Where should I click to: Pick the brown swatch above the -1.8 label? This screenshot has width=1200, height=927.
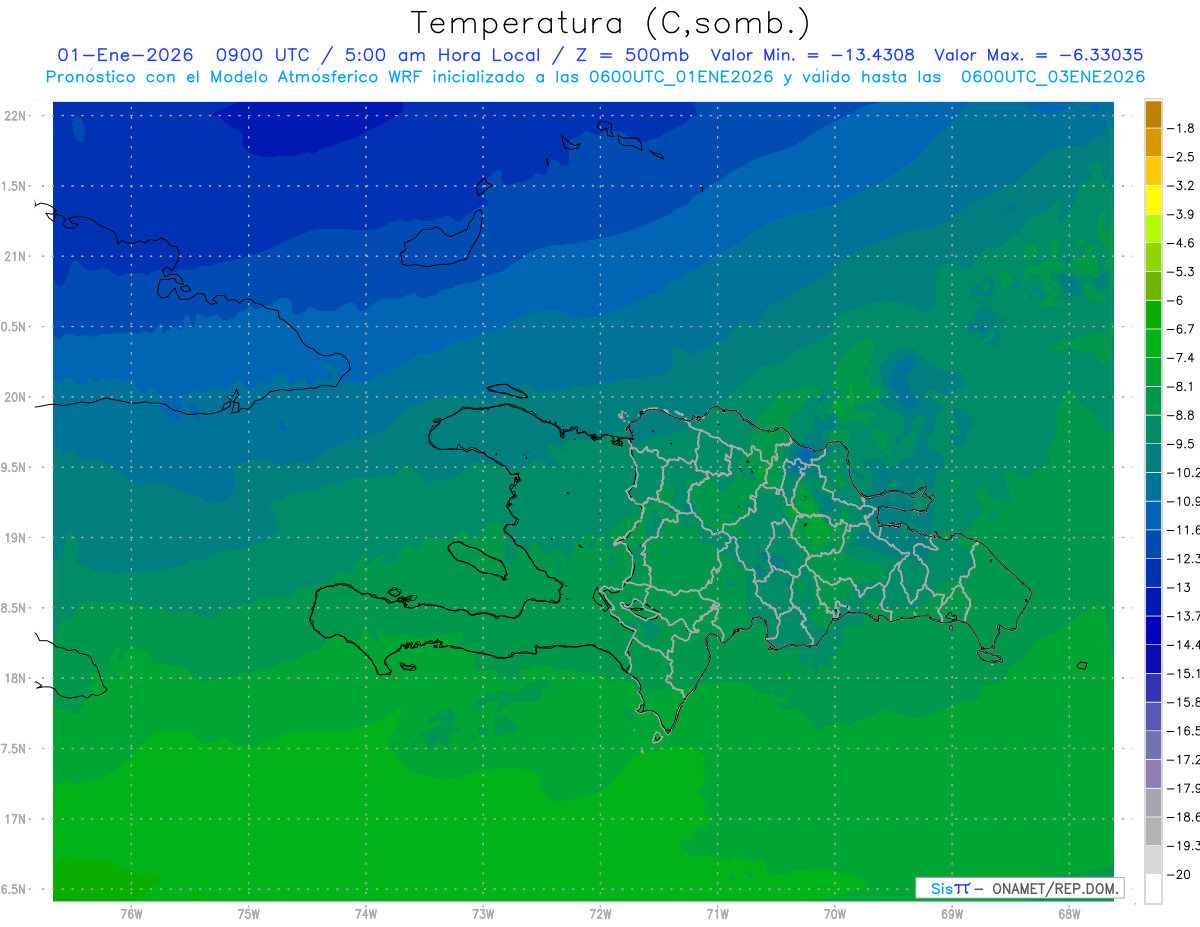coord(1153,114)
